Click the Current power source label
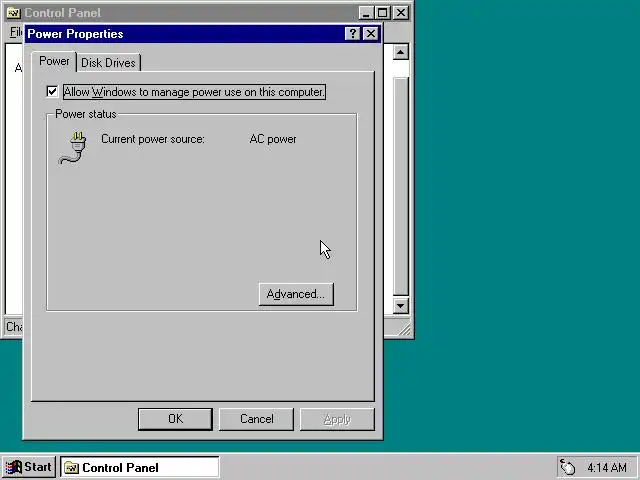Viewport: 640px width, 480px height. [x=153, y=139]
